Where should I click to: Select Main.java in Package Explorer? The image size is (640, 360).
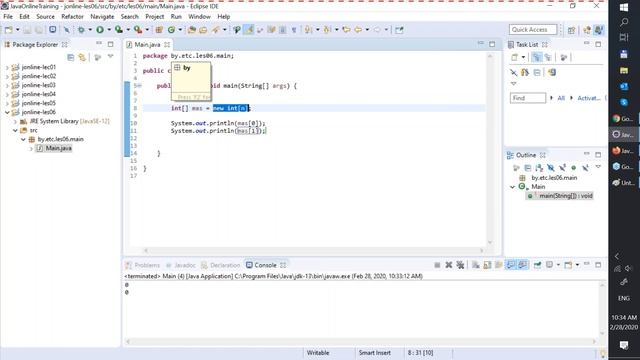coord(54,148)
